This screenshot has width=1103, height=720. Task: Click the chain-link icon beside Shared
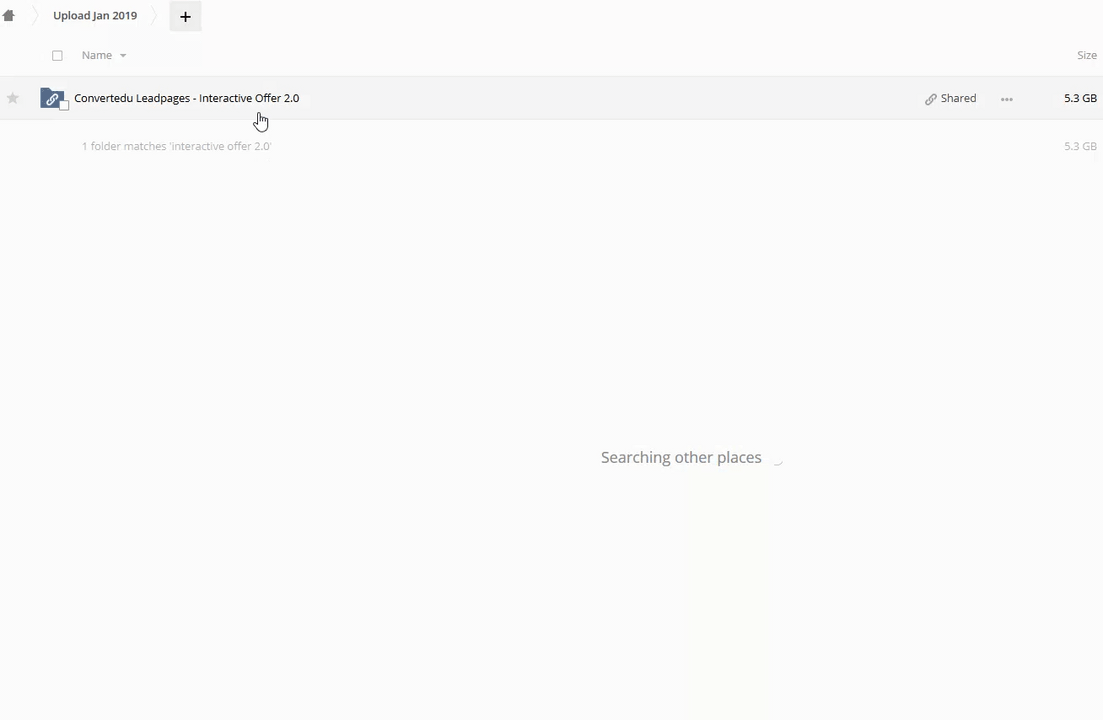[931, 99]
